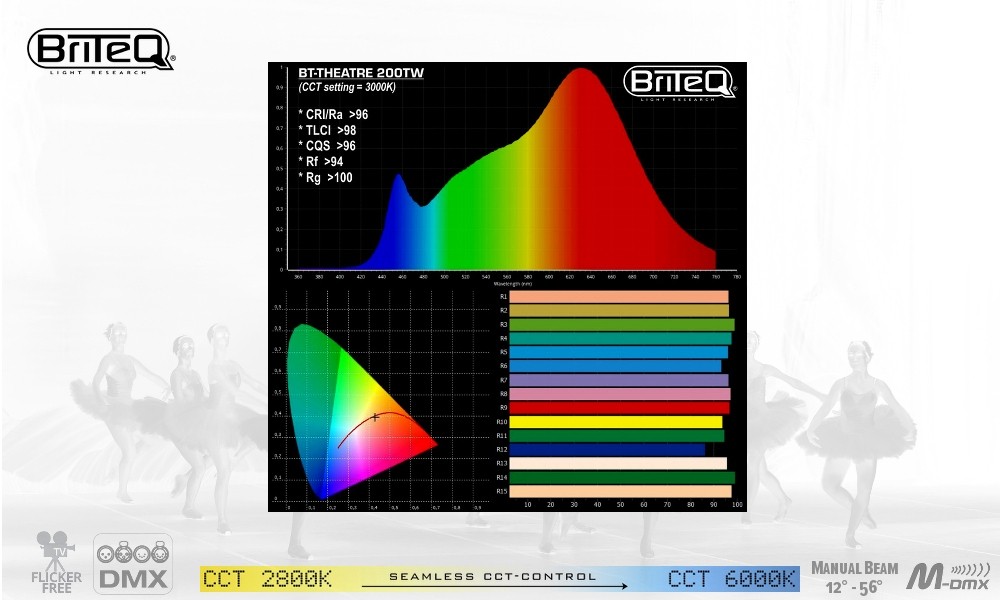
Task: Click the Flicker Free camera icon
Action: pos(56,562)
